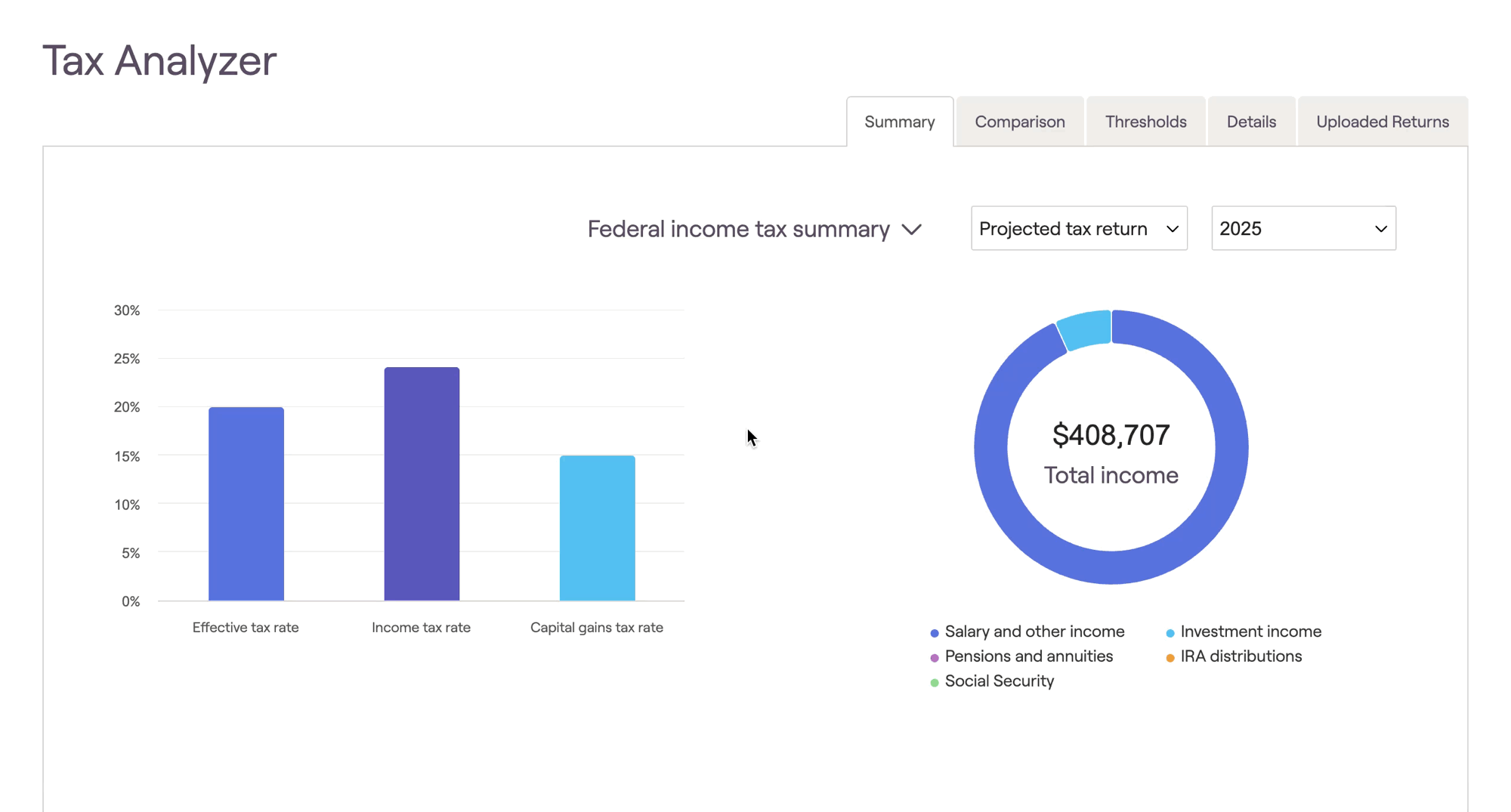Click the IRA distributions legend marker

click(x=1170, y=658)
